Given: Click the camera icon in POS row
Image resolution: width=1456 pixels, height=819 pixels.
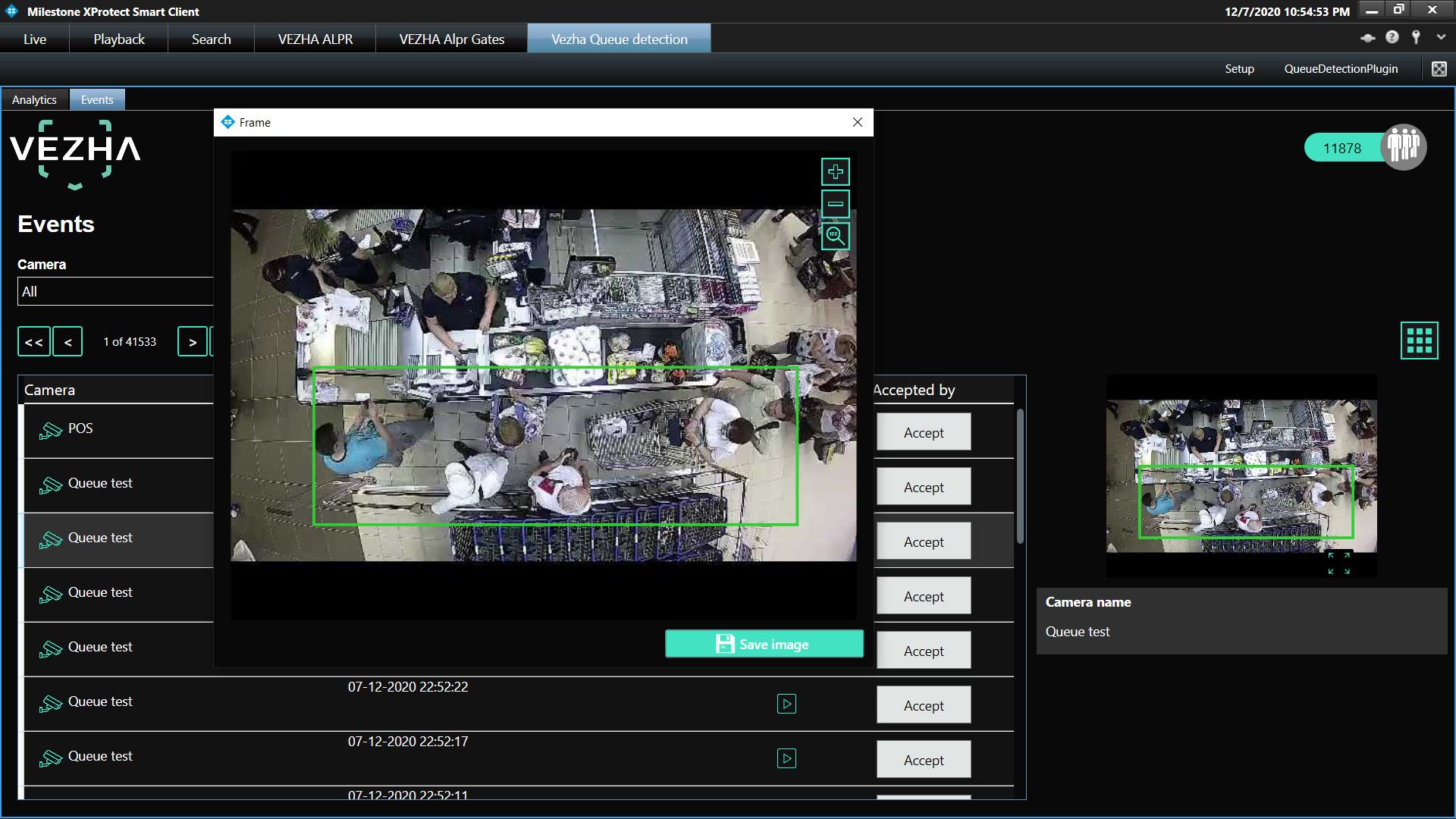Looking at the screenshot, I should point(51,431).
